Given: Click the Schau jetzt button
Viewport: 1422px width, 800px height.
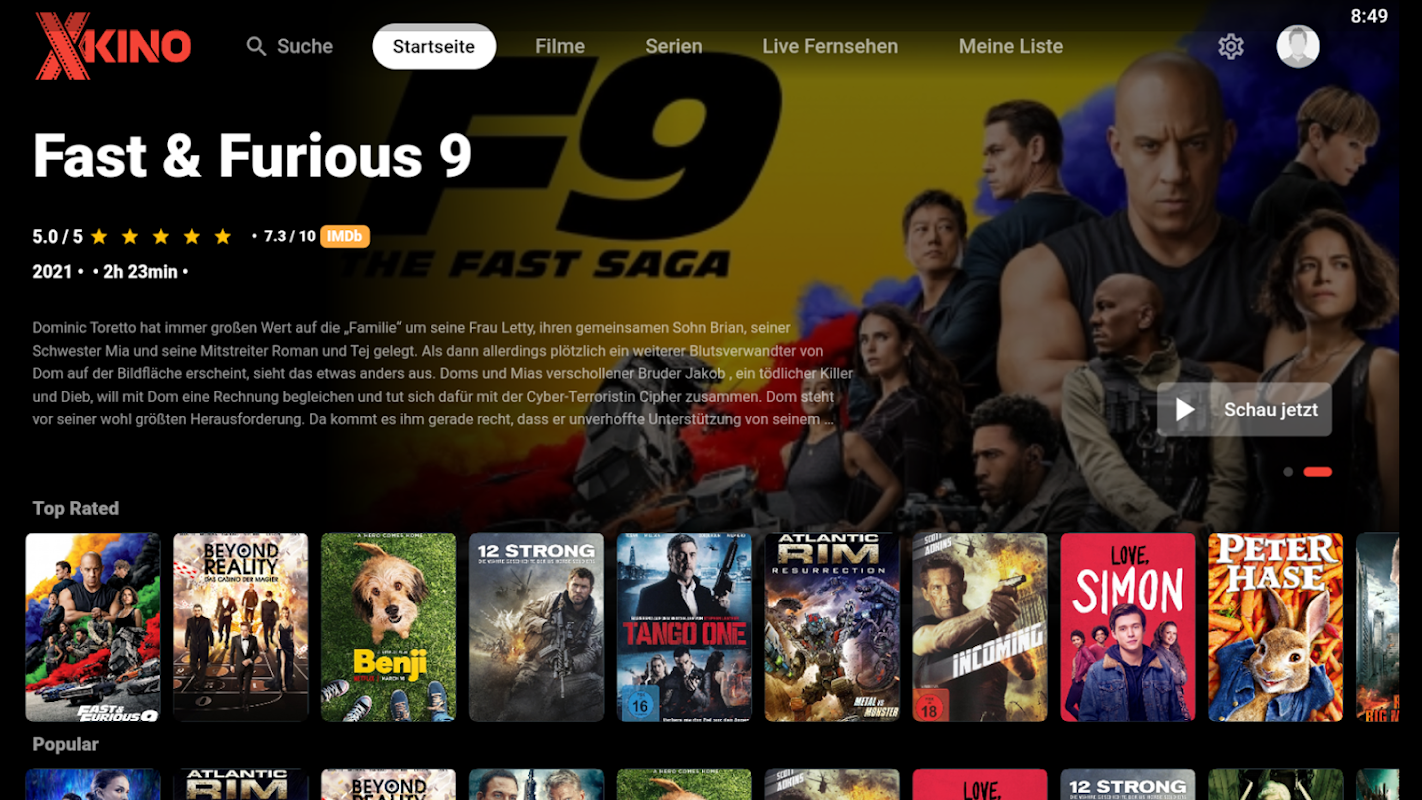Looking at the screenshot, I should (x=1244, y=409).
